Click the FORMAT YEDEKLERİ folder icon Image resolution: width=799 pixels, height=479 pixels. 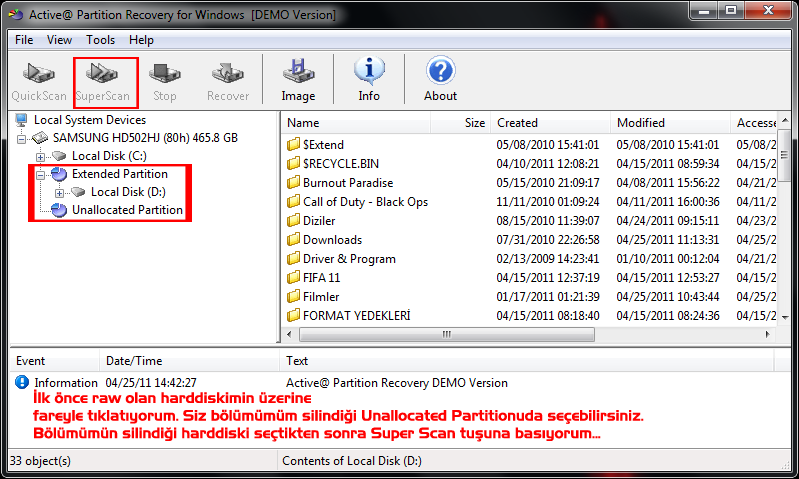tap(293, 315)
